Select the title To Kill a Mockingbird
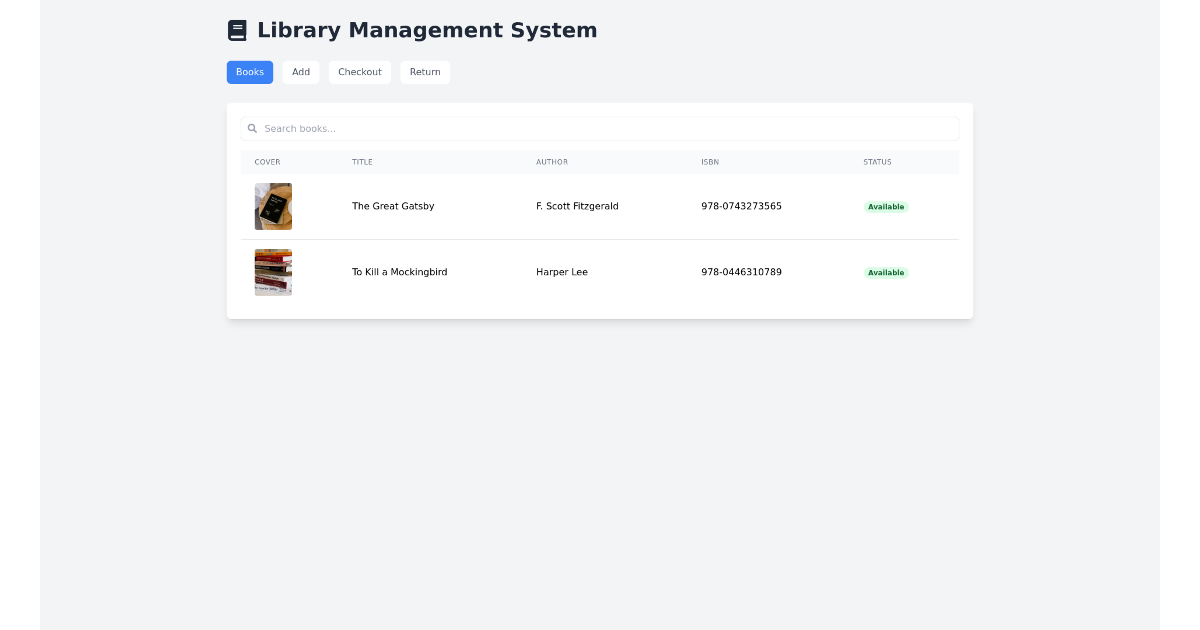Screen dimensions: 1200x630 399,271
